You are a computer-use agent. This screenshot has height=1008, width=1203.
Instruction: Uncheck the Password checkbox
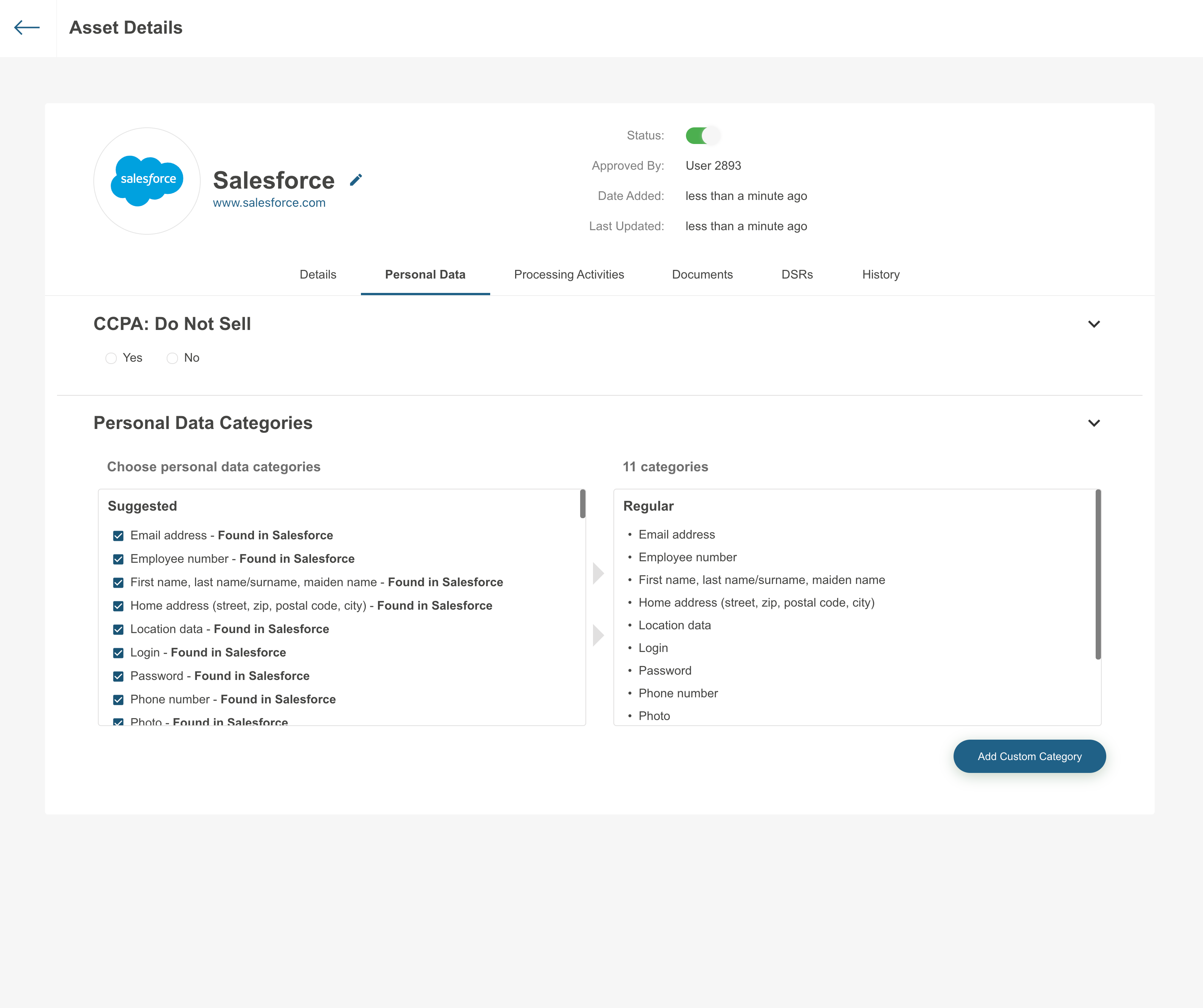[x=119, y=677]
